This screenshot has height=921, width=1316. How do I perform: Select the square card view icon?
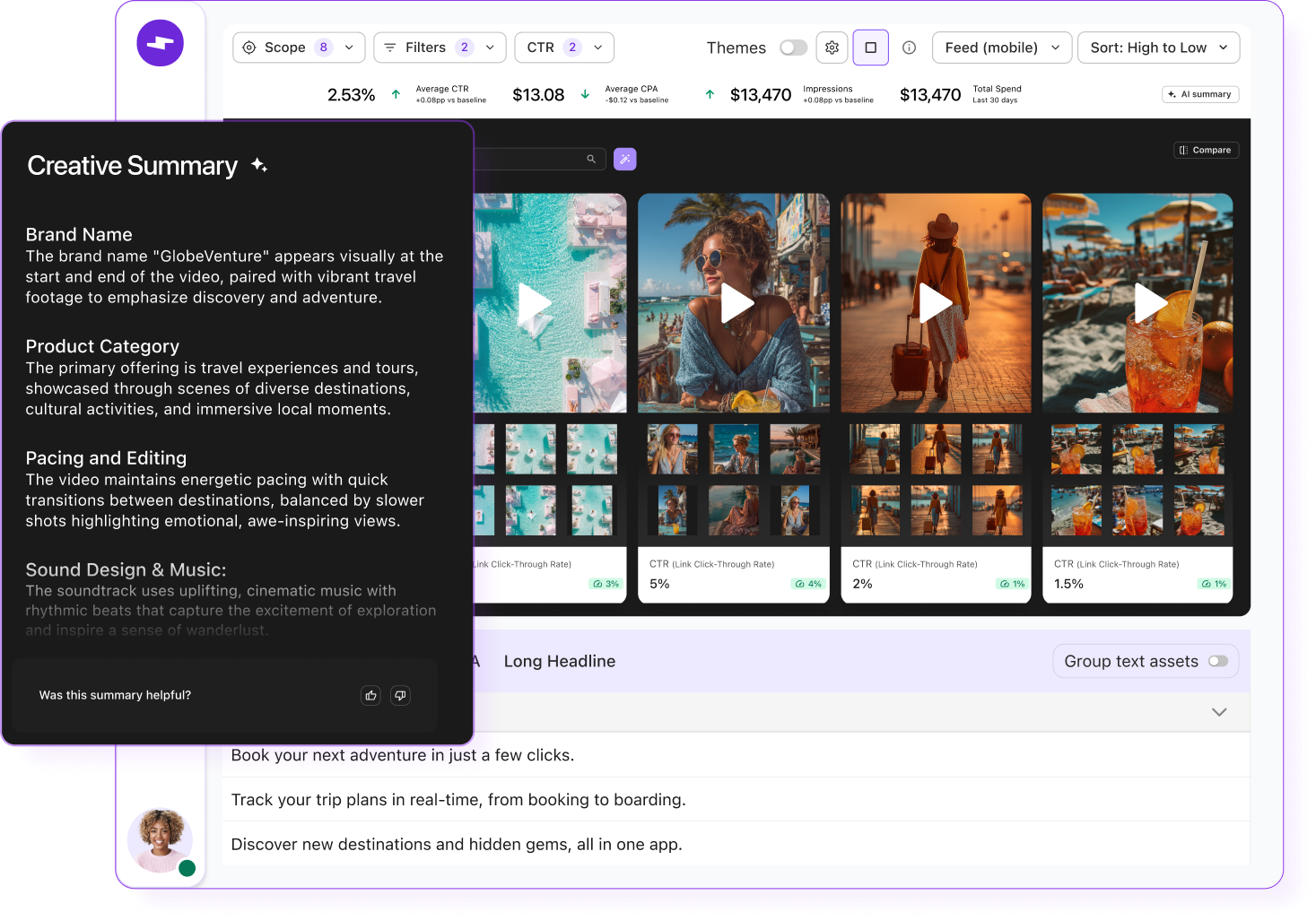870,48
